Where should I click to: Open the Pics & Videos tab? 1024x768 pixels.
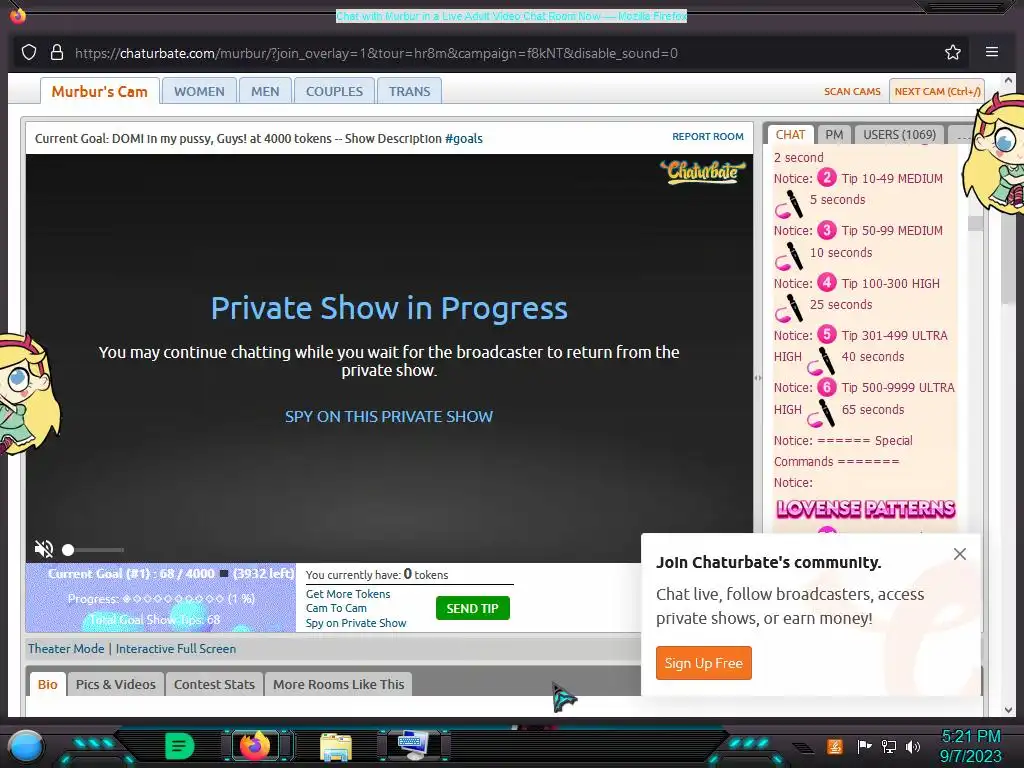tap(116, 684)
